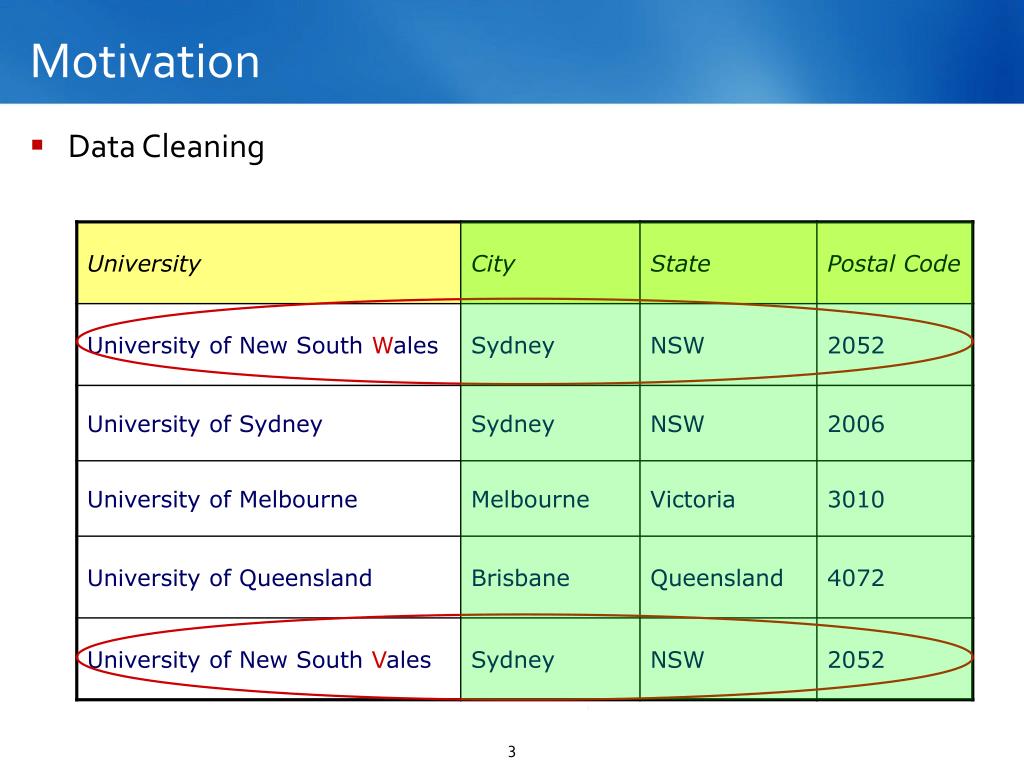Click the University column header
Viewport: 1024px width, 768px height.
coord(268,263)
